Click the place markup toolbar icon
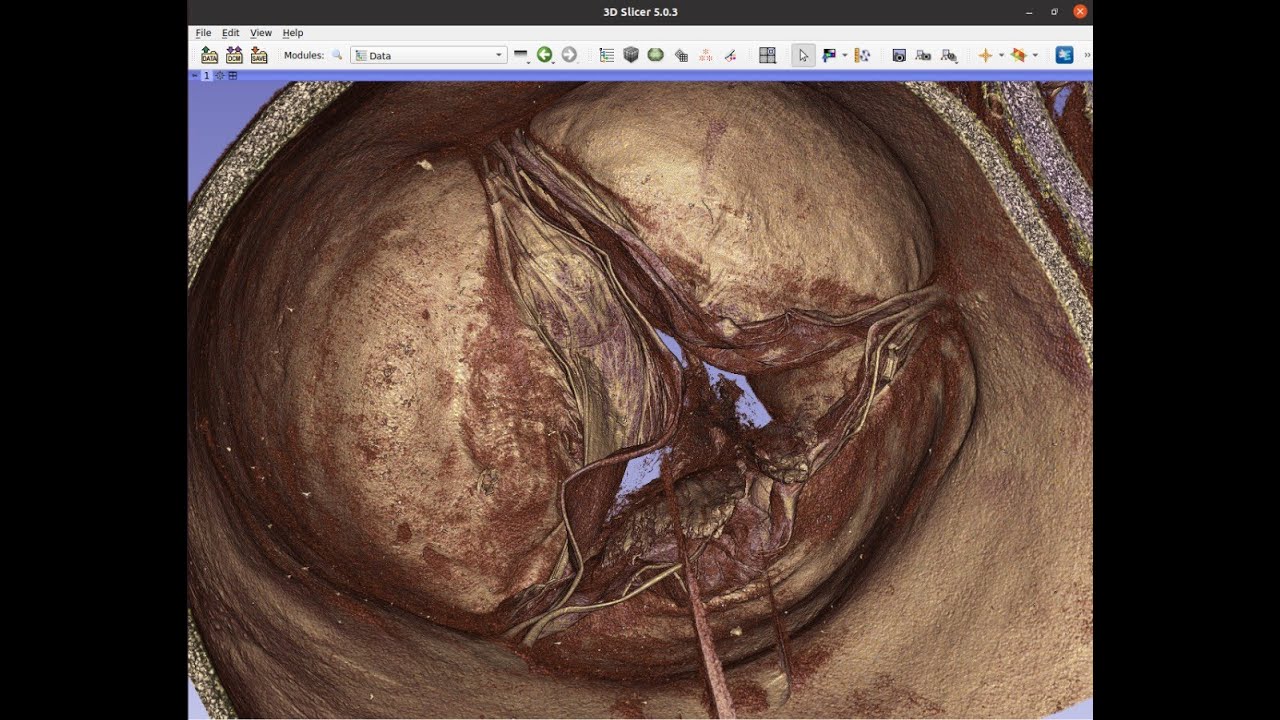The width and height of the screenshot is (1280, 720). tap(862, 55)
